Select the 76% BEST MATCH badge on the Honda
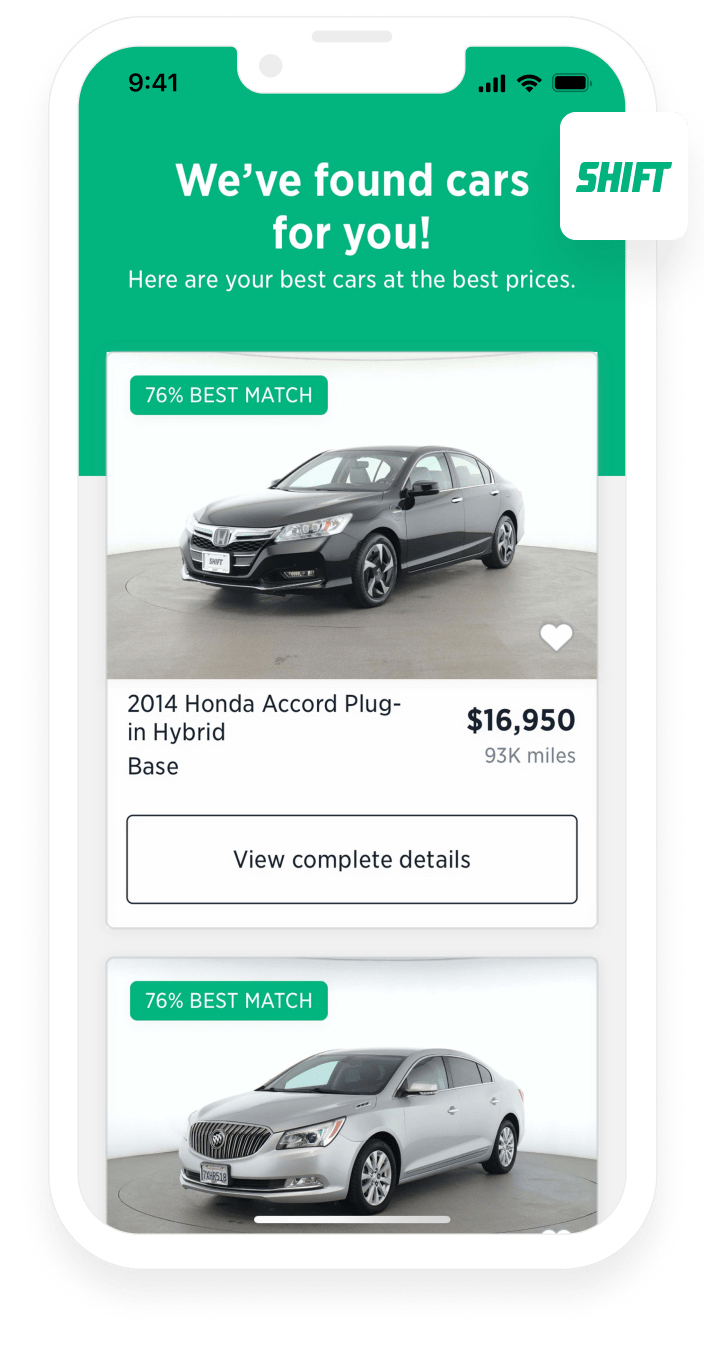Viewport: 704px width, 1352px height. tap(228, 394)
